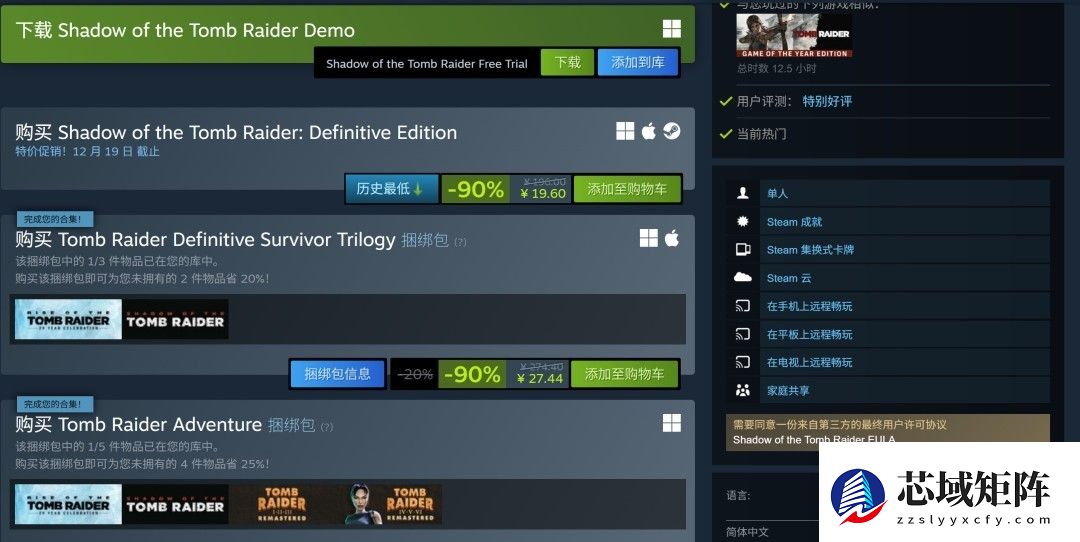
Task: Click the question mark next to Adventure bundle
Action: [326, 427]
